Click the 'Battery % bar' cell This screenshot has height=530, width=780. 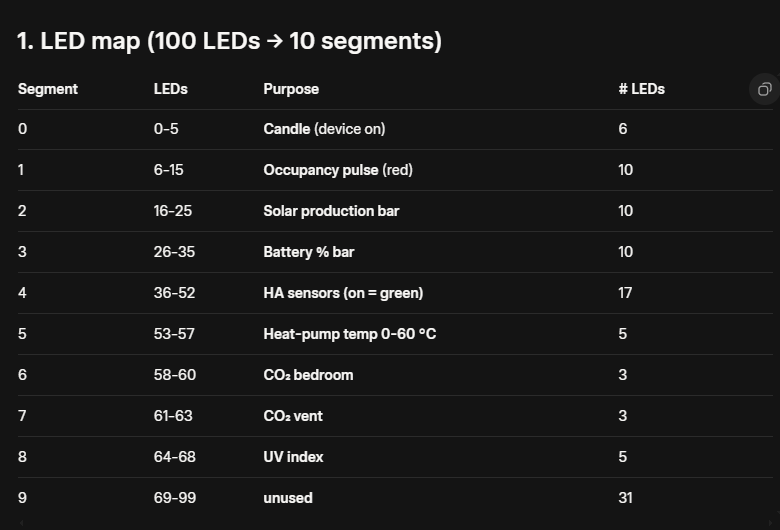coord(309,252)
